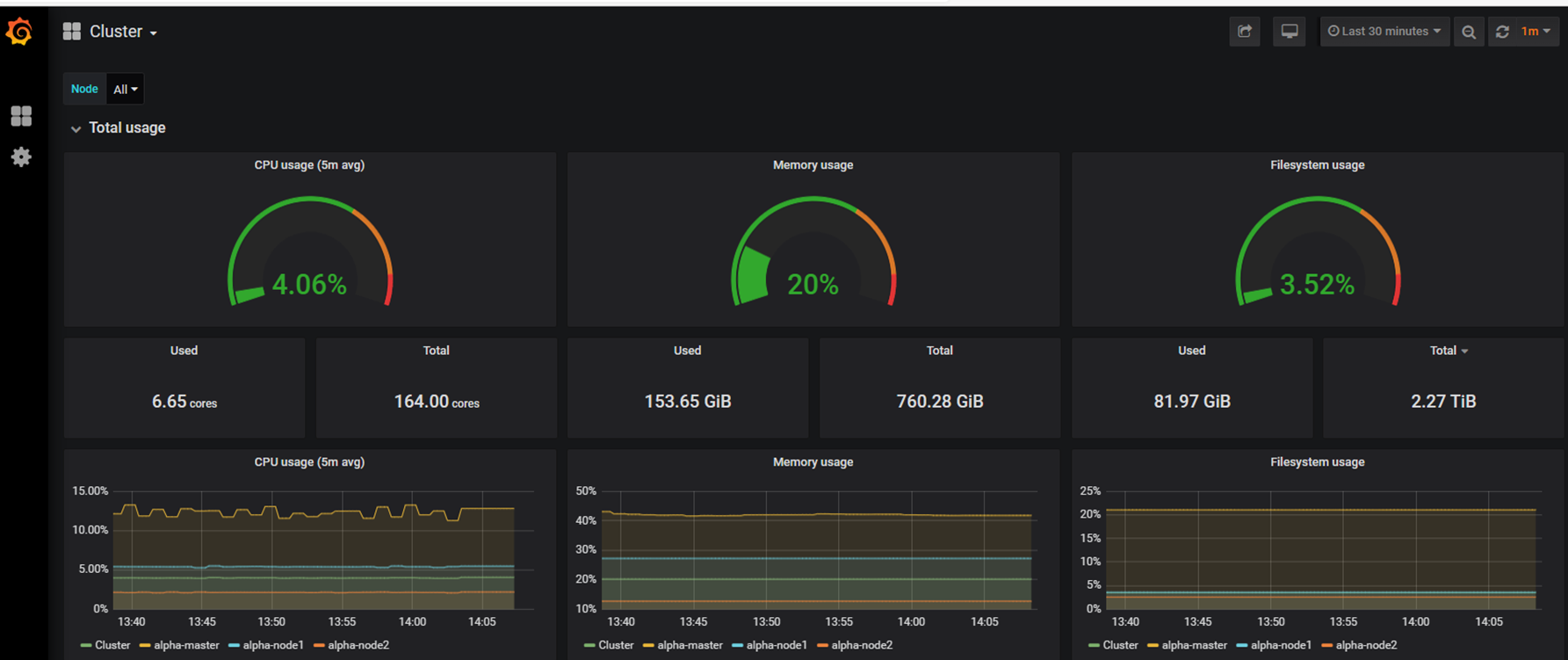Image resolution: width=1568 pixels, height=660 pixels.
Task: Click the Filesystem usage gauge arc
Action: pyautogui.click(x=1317, y=250)
